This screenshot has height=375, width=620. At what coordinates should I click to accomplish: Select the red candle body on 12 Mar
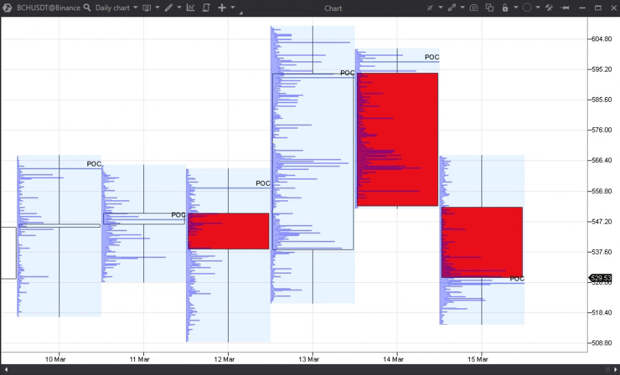(x=229, y=231)
